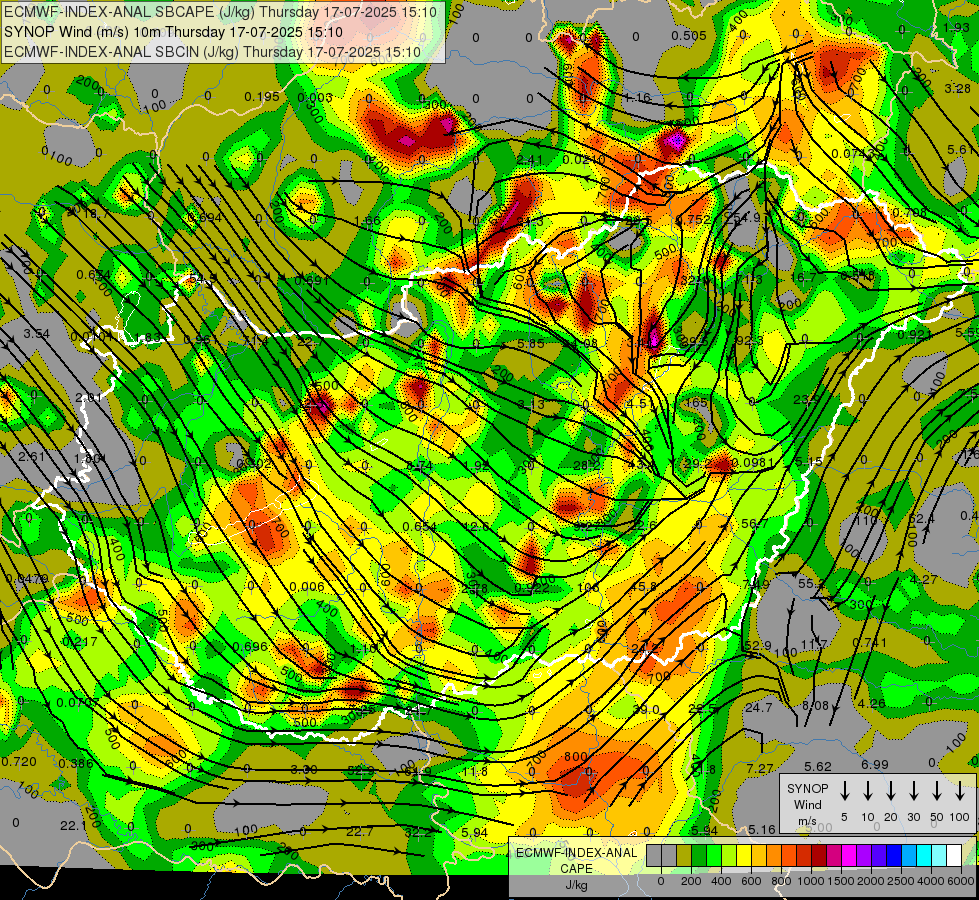Click the 5 m/s wind arrow in legend
The height and width of the screenshot is (900, 979).
[x=844, y=791]
